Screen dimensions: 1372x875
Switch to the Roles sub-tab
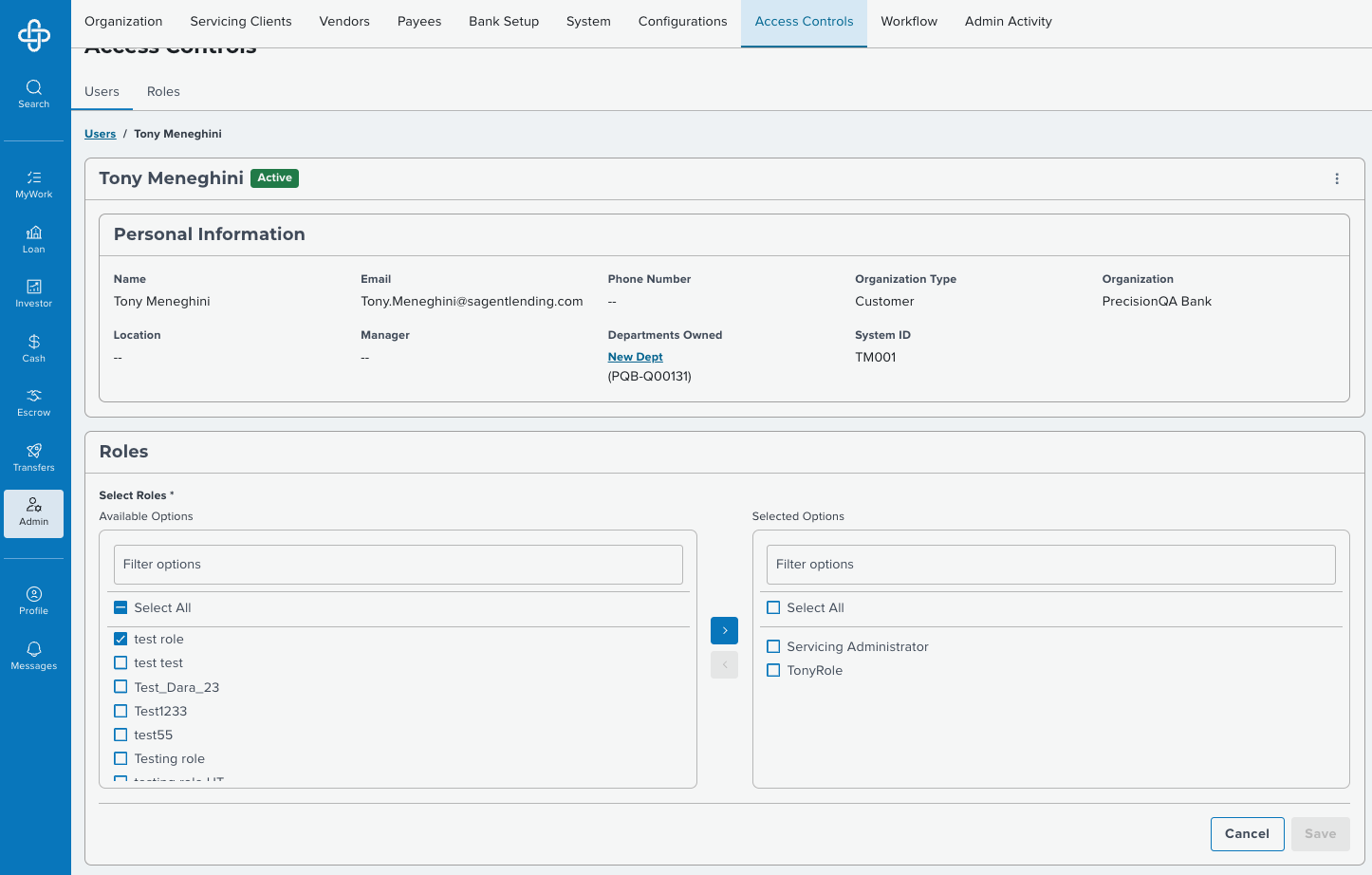[x=163, y=91]
